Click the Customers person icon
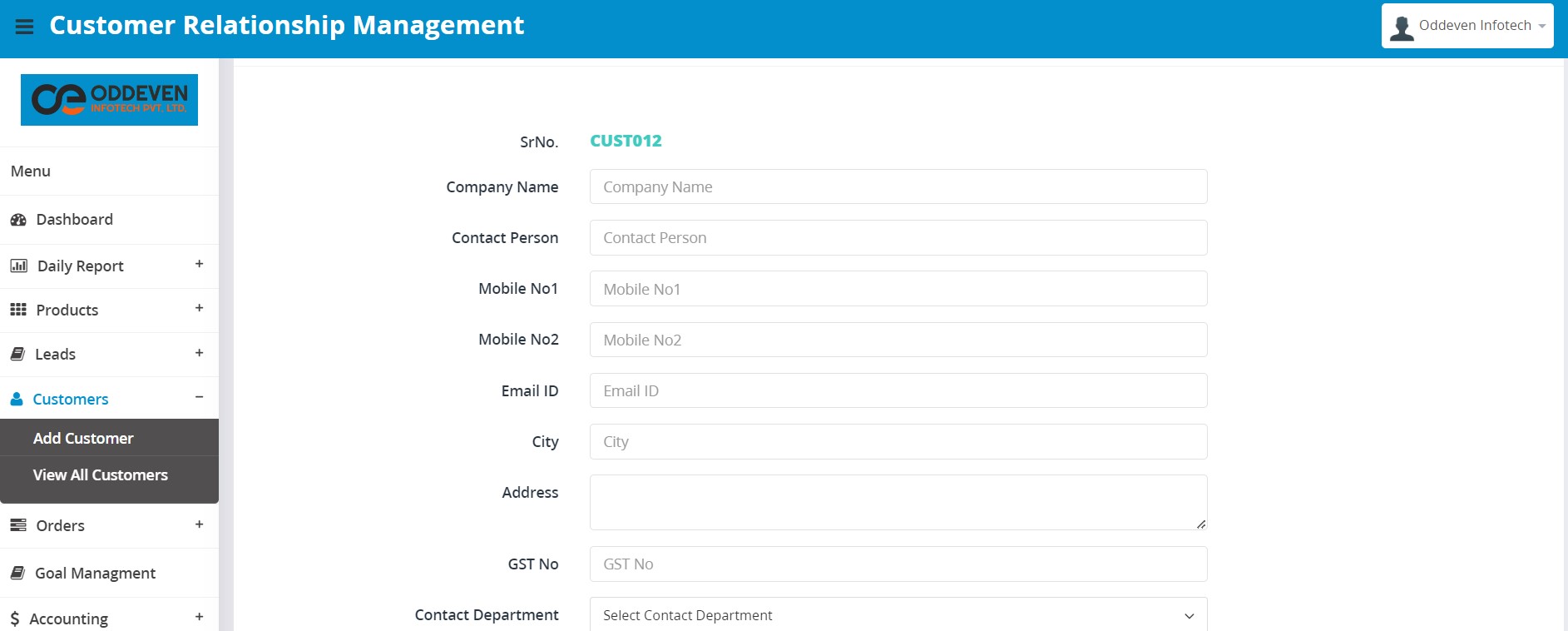Viewport: 1568px width, 631px height. [x=17, y=400]
